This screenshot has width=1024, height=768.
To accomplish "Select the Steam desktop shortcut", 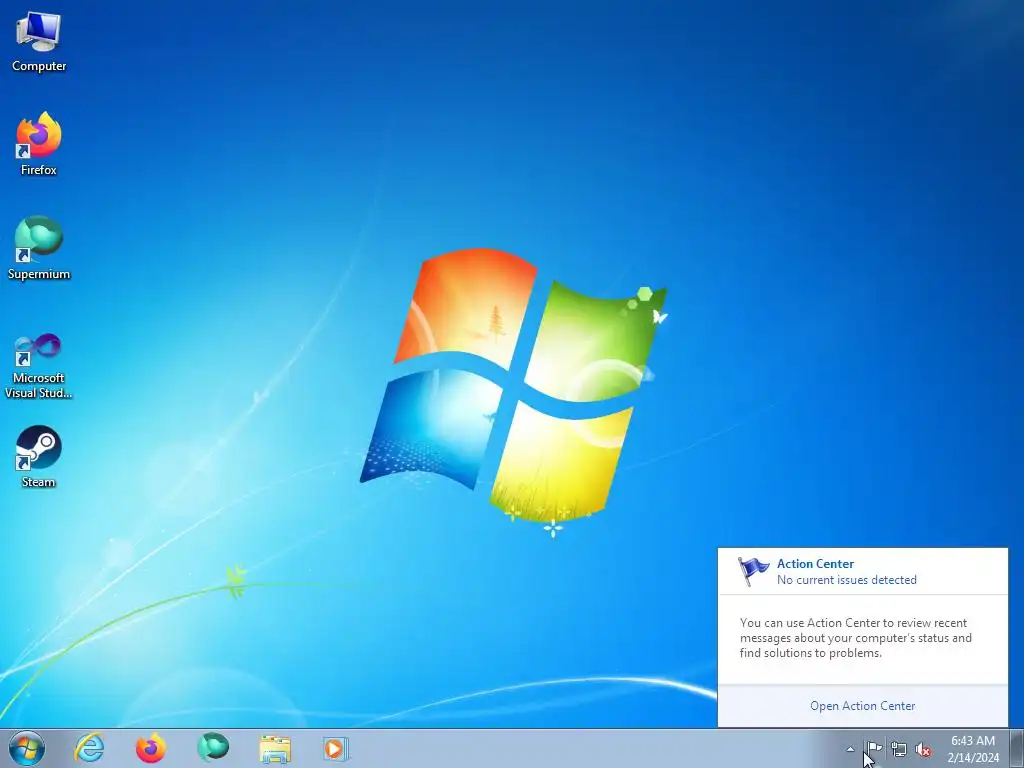I will point(39,457).
